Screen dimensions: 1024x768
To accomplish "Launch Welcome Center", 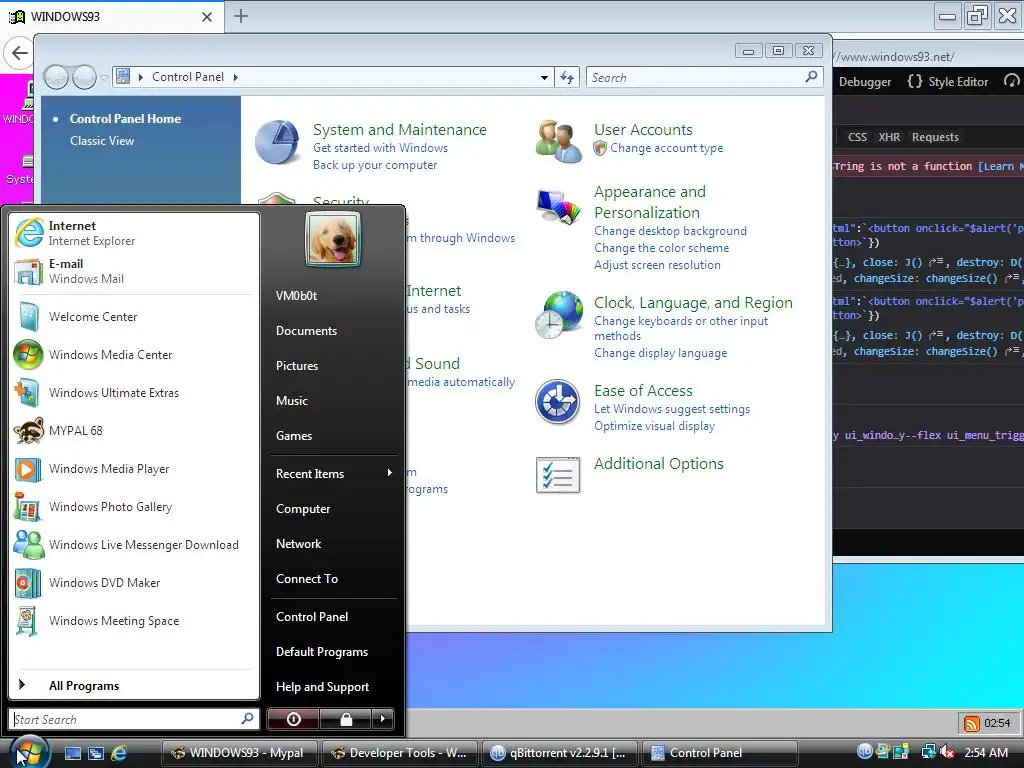I will click(x=134, y=317).
